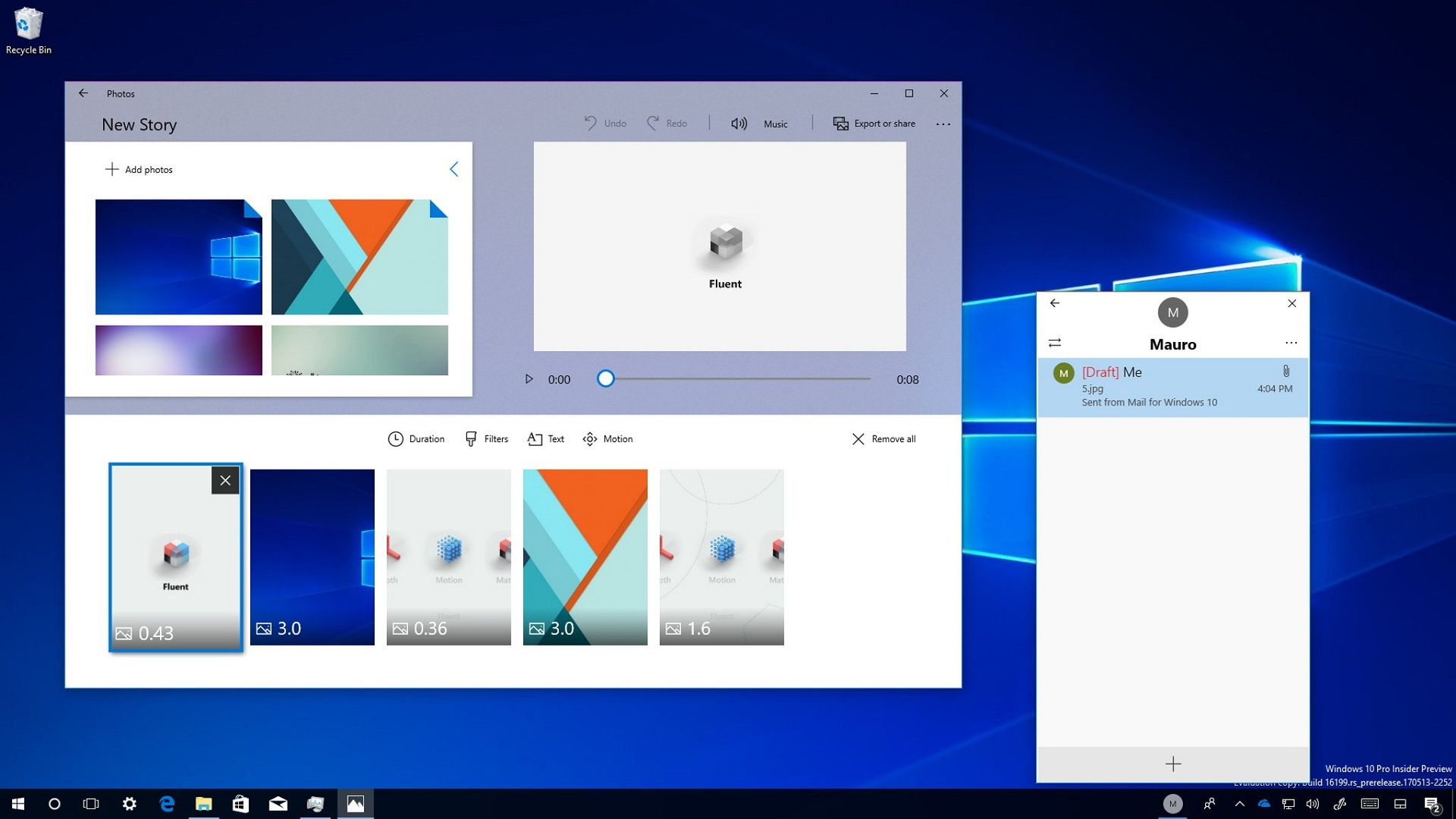Image resolution: width=1456 pixels, height=819 pixels.
Task: Select the orange geometric clip thumbnail
Action: 585,557
